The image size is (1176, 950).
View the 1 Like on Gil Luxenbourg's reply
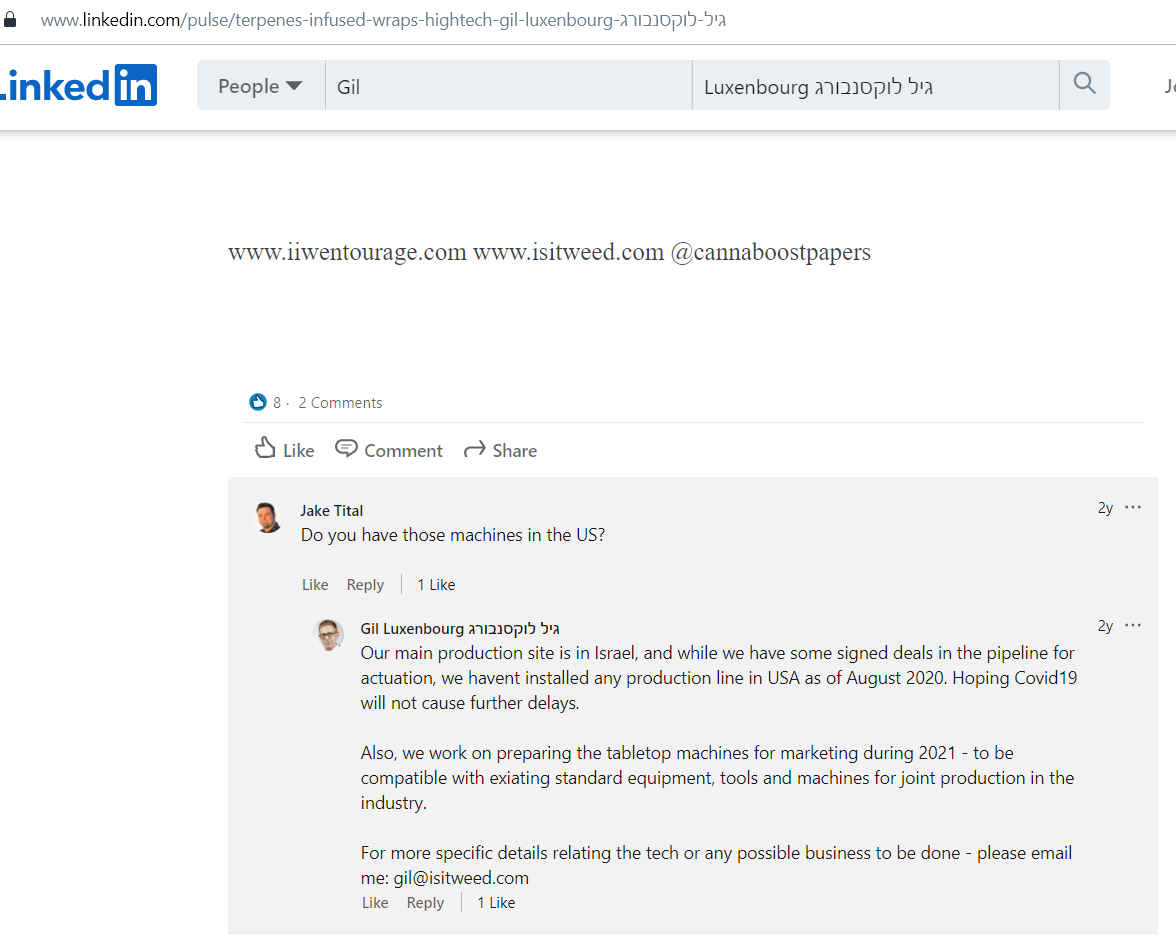496,903
